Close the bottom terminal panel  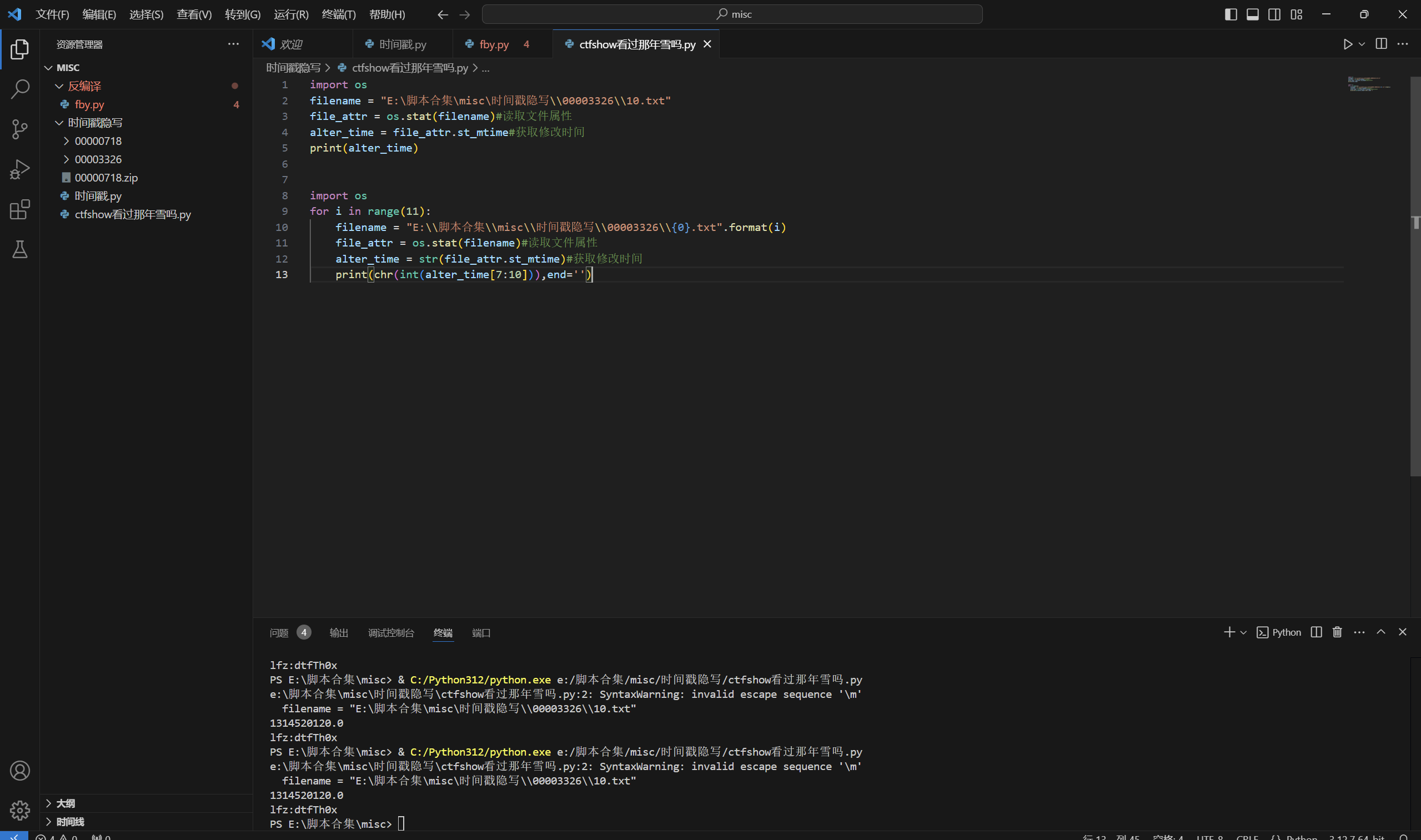(x=1402, y=632)
